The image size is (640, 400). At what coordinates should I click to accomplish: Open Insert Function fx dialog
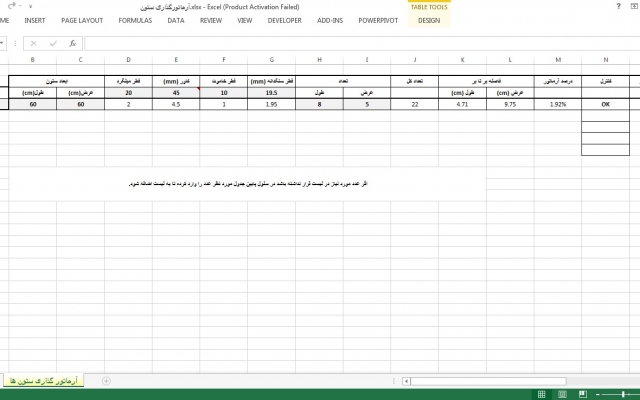(x=73, y=43)
